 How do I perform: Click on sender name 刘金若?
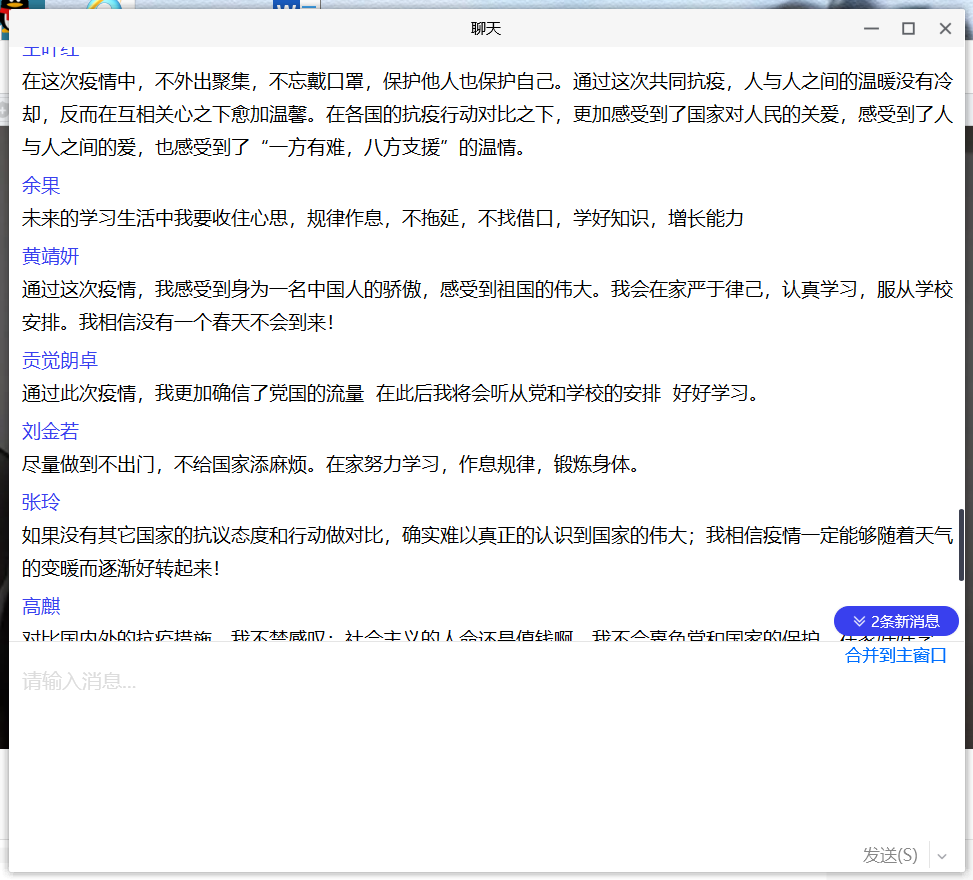50,432
